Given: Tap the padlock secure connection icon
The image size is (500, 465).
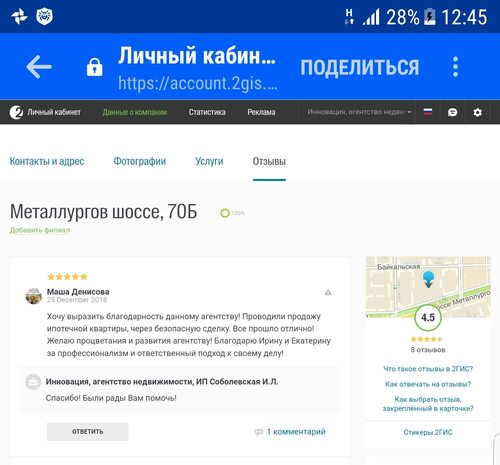Looking at the screenshot, I should coord(95,67).
